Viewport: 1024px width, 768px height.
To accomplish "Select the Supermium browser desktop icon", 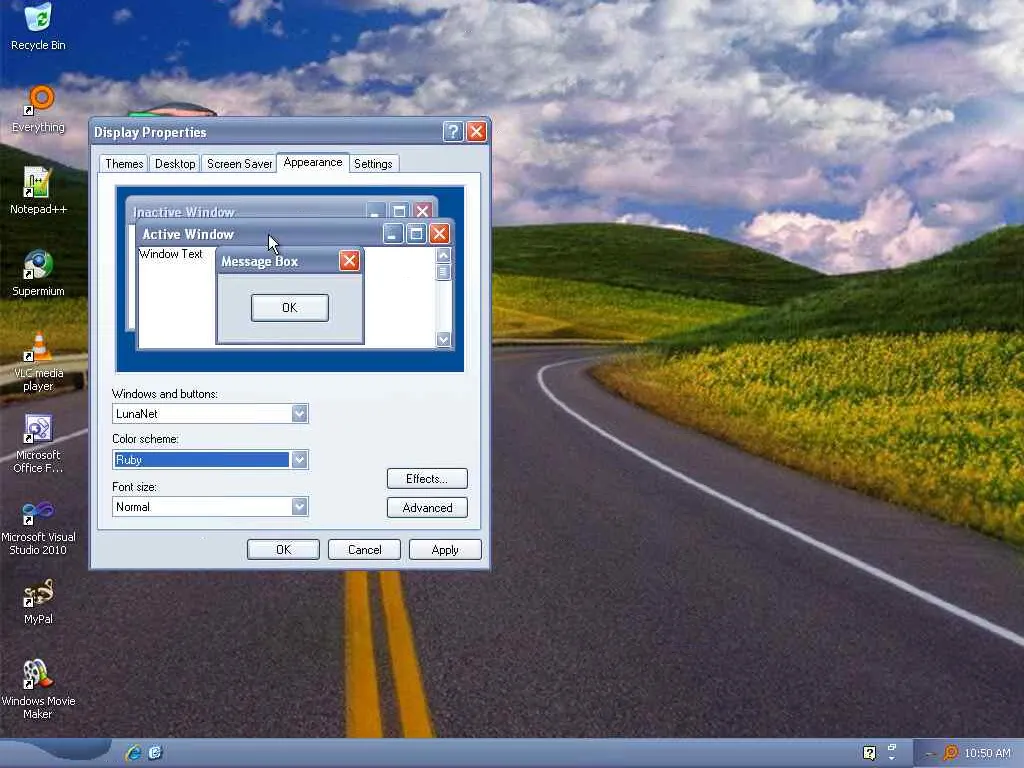I will pyautogui.click(x=38, y=273).
